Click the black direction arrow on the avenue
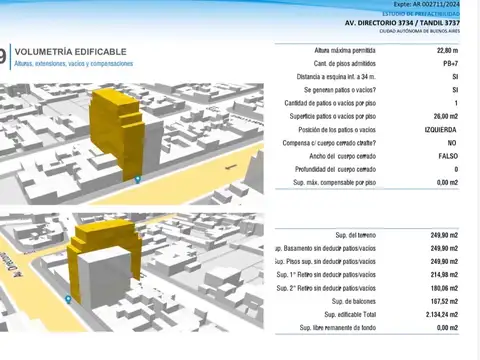This screenshot has width=480, height=360. point(231,166)
